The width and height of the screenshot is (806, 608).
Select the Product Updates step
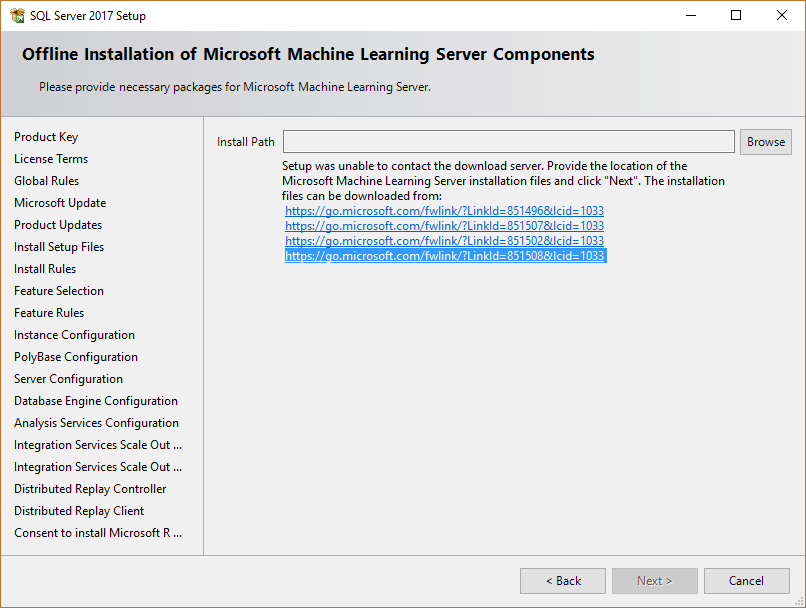pyautogui.click(x=58, y=225)
